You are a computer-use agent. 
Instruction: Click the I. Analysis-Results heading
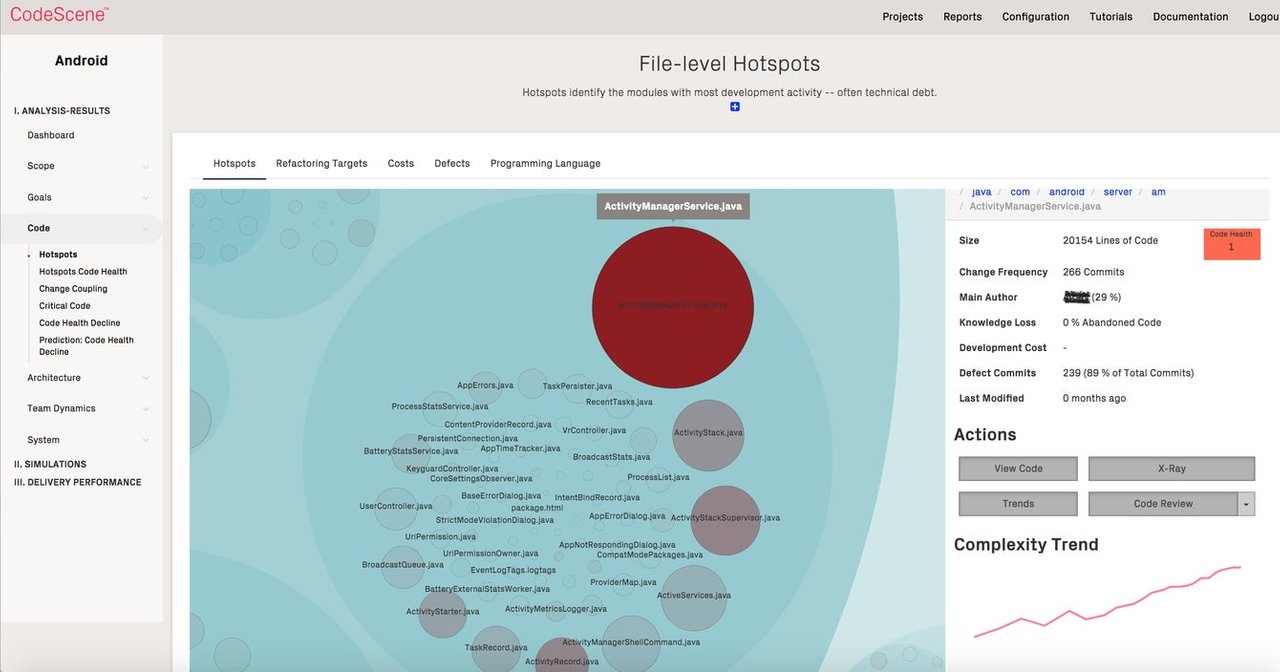[x=62, y=111]
